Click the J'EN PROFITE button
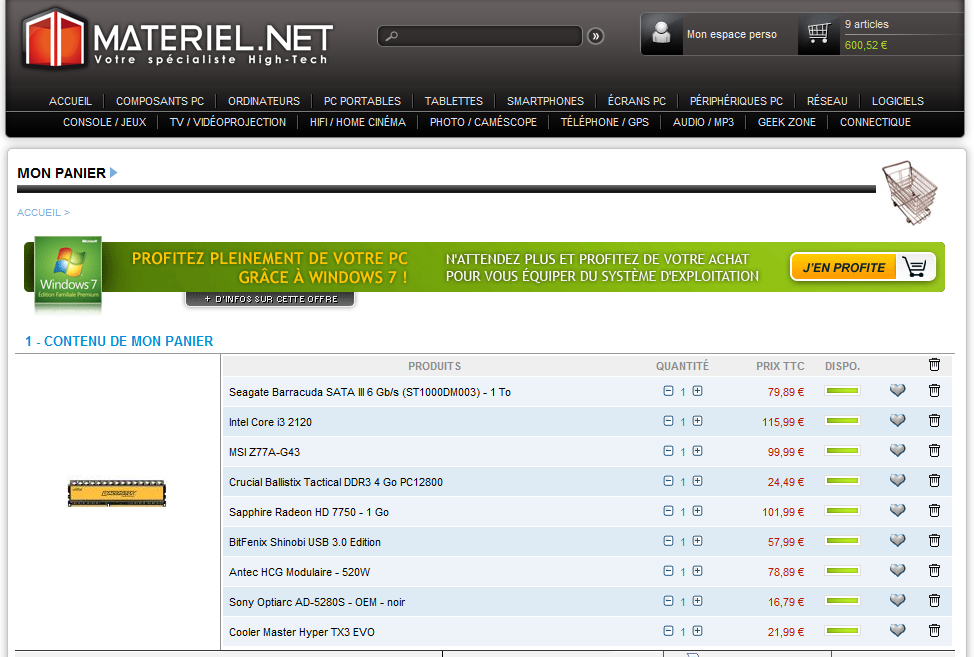This screenshot has width=974, height=657. click(862, 267)
